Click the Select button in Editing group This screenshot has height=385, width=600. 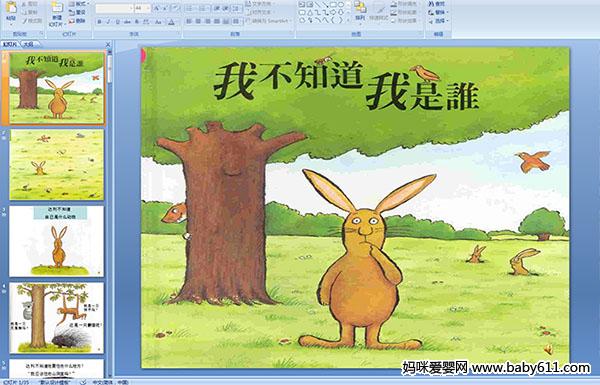point(437,21)
